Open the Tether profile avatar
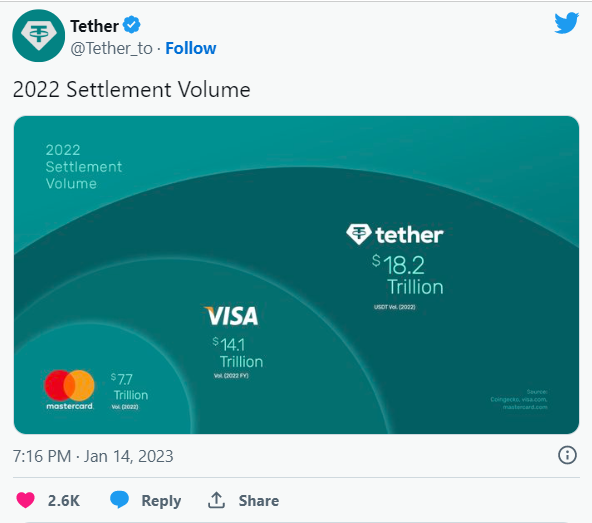 coord(39,35)
